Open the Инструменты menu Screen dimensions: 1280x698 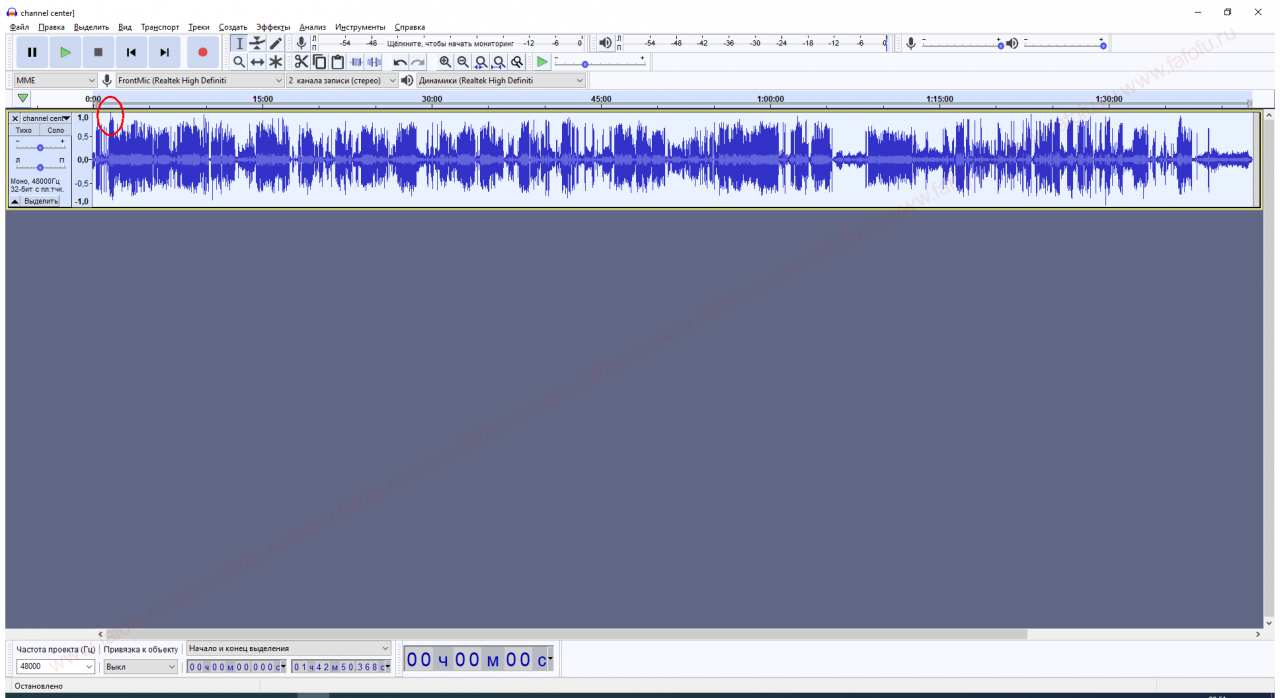360,27
